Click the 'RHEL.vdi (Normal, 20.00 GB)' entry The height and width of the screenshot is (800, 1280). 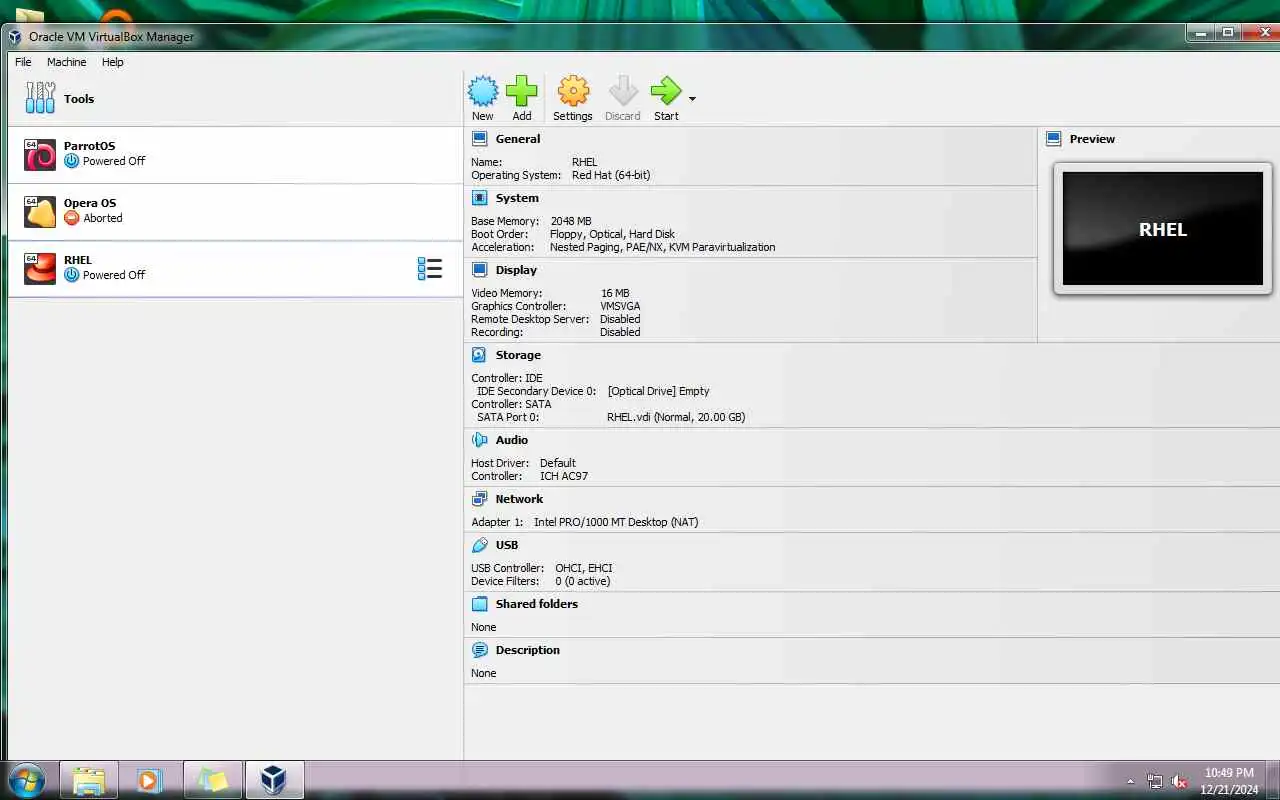(x=676, y=417)
